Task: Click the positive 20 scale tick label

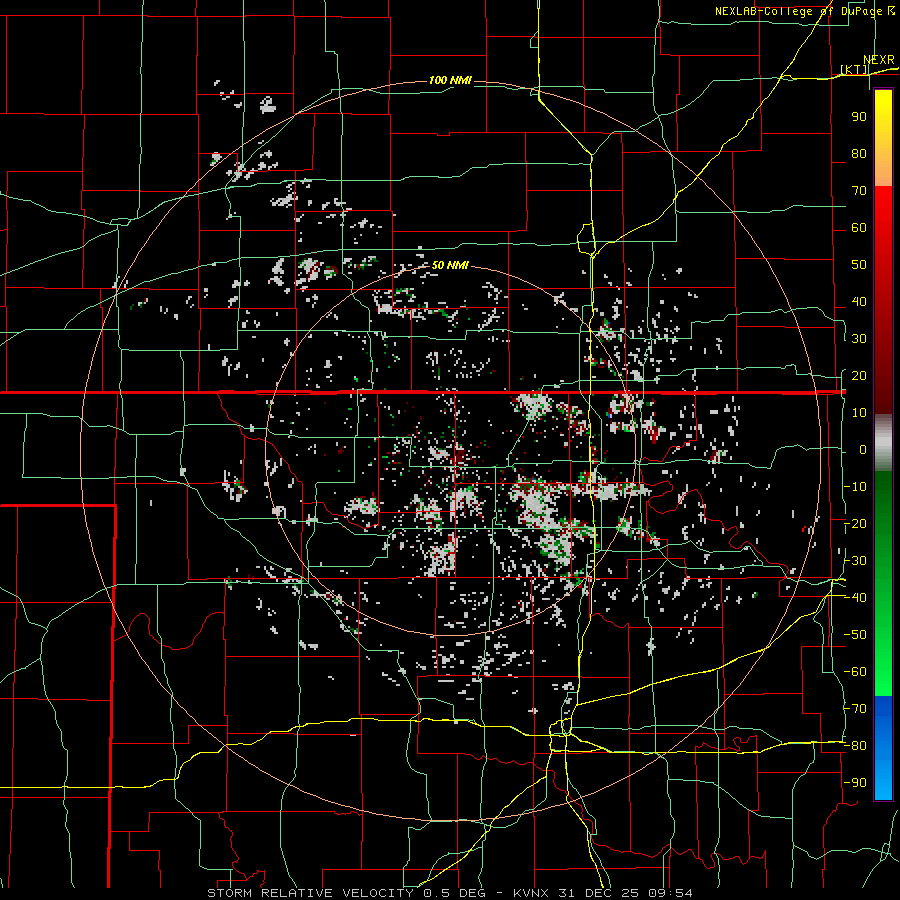Action: pos(859,376)
